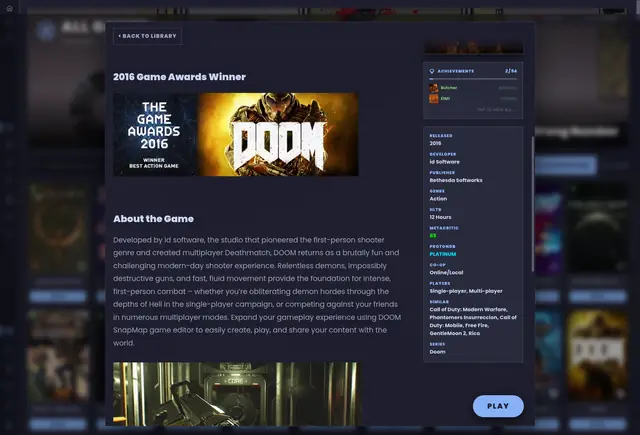Click the modal's vertical scrollbar
640x435 pixels.
[x=533, y=204]
